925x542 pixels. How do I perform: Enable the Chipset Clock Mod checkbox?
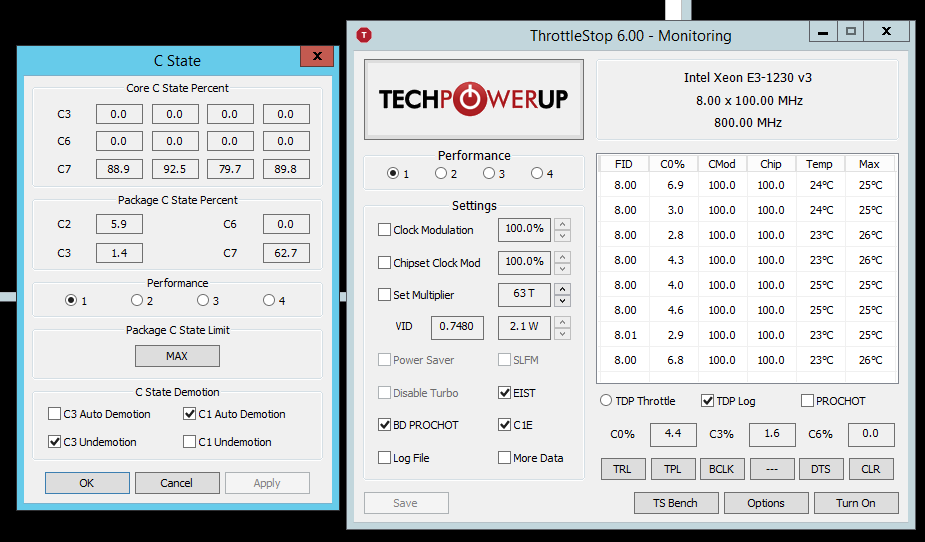pos(384,262)
